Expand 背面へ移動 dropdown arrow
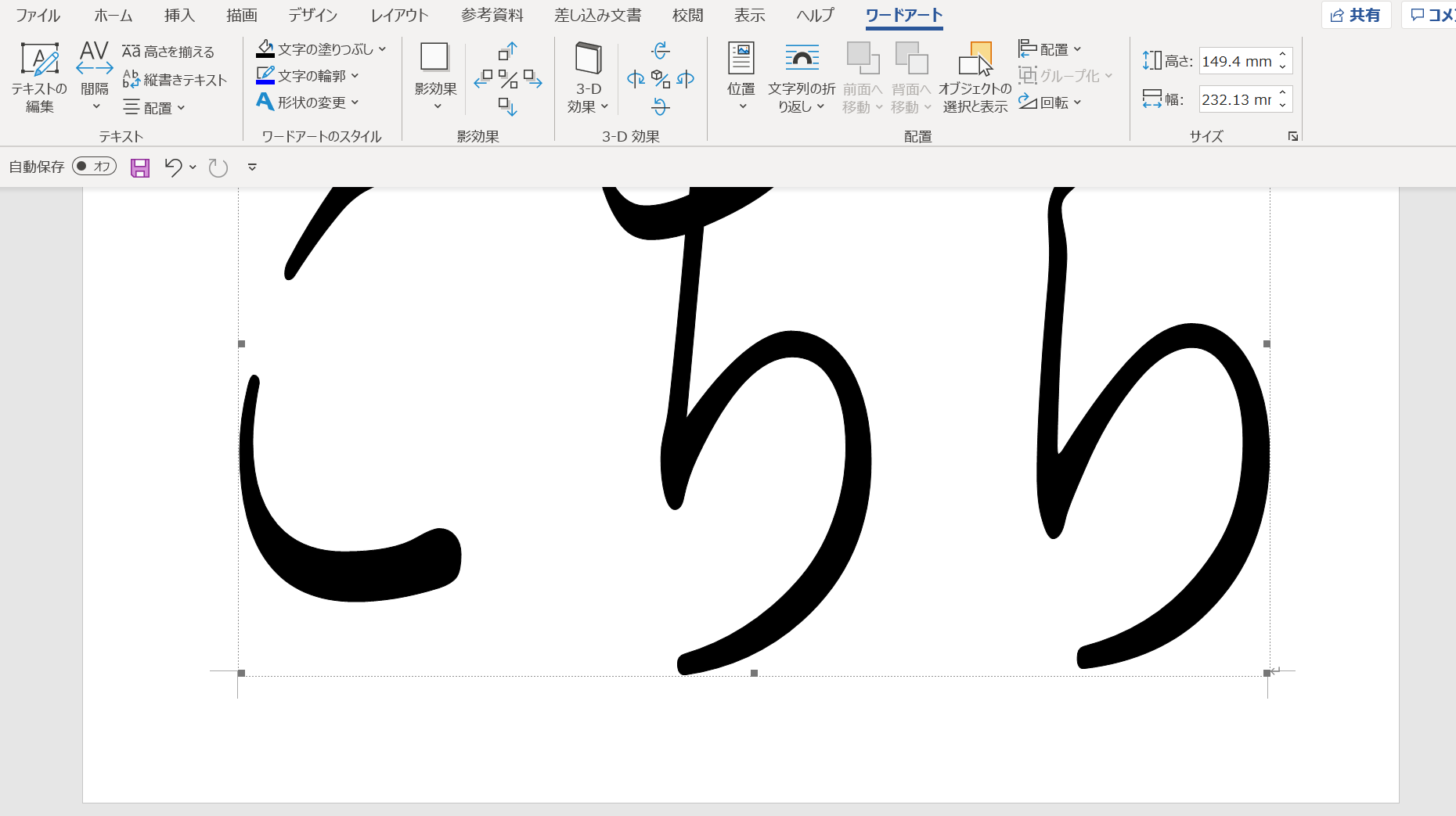Screen dimensions: 1456x816 pos(928,107)
